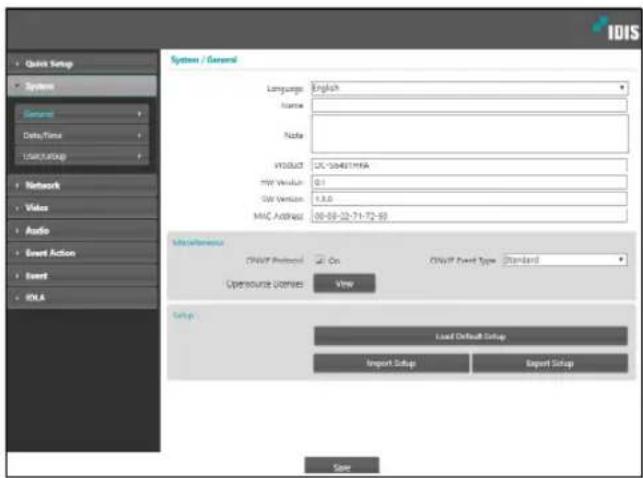Click the IDIS logo
Viewport: 643px width, 478px height.
pos(616,29)
